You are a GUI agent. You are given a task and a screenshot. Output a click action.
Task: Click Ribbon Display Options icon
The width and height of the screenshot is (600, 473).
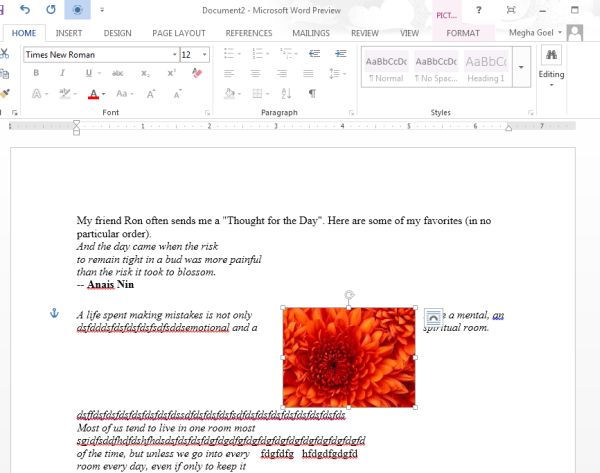coord(511,10)
